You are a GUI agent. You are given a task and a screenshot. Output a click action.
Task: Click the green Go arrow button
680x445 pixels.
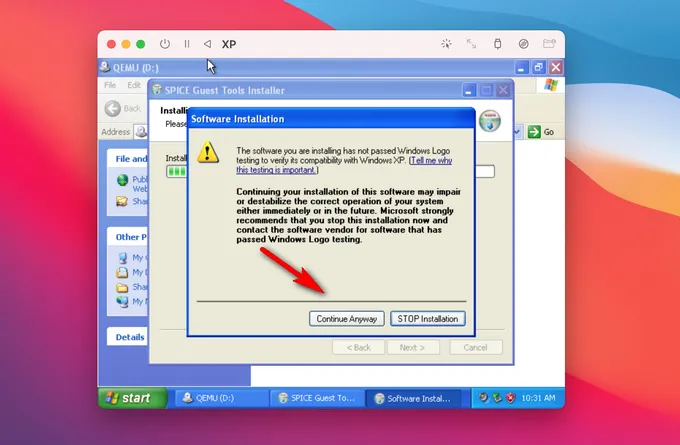pos(534,132)
